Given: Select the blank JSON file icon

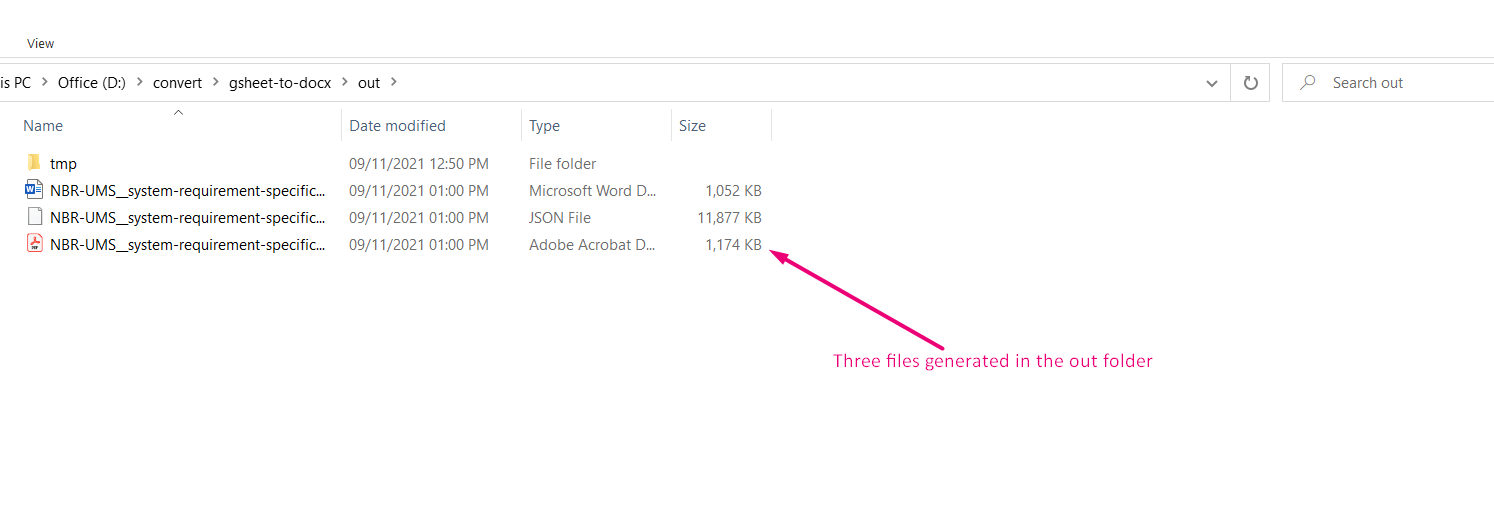Looking at the screenshot, I should point(34,217).
